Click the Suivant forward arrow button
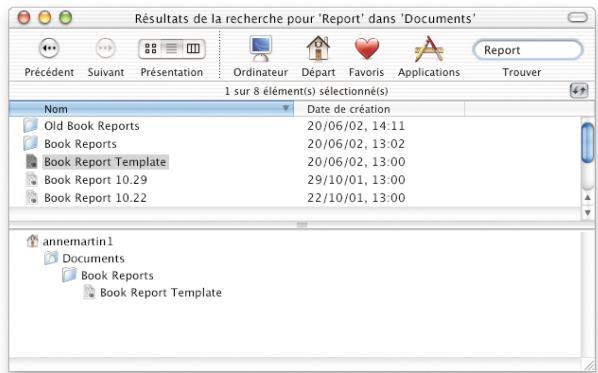The image size is (598, 373). pyautogui.click(x=105, y=48)
